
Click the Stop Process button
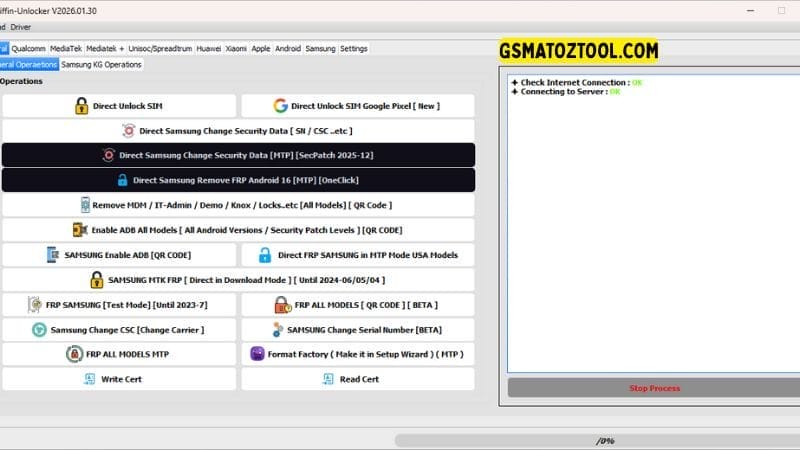tap(654, 388)
